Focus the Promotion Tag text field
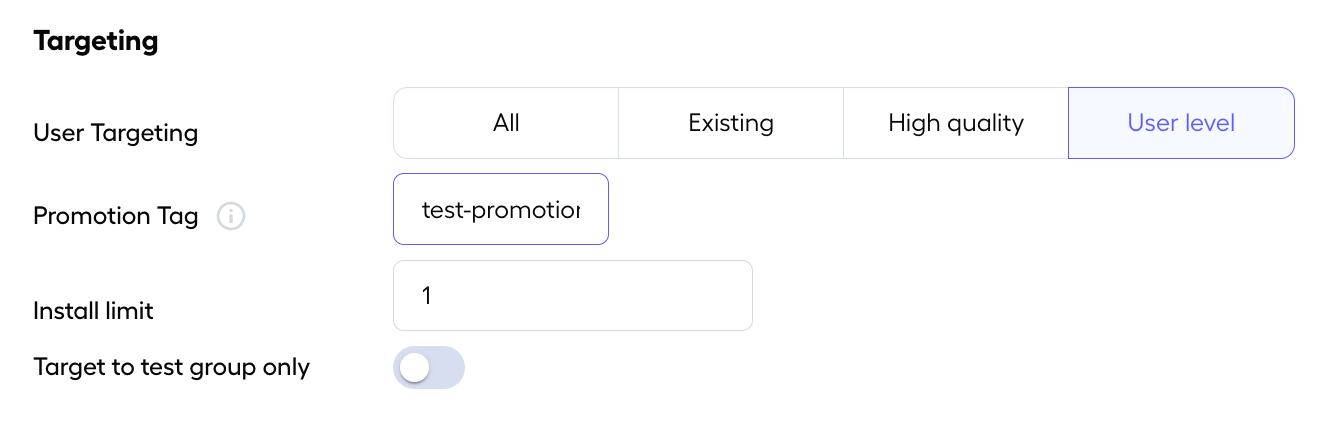 [501, 209]
